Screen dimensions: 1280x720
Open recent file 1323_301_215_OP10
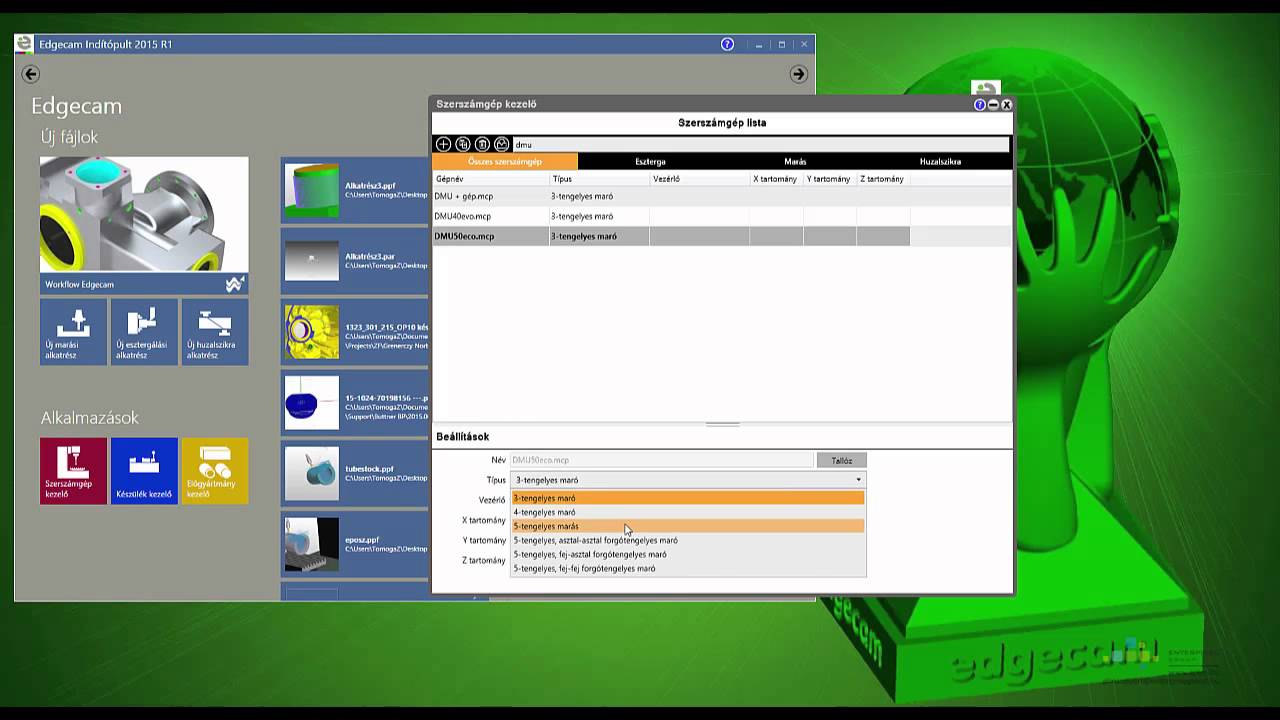click(x=355, y=332)
